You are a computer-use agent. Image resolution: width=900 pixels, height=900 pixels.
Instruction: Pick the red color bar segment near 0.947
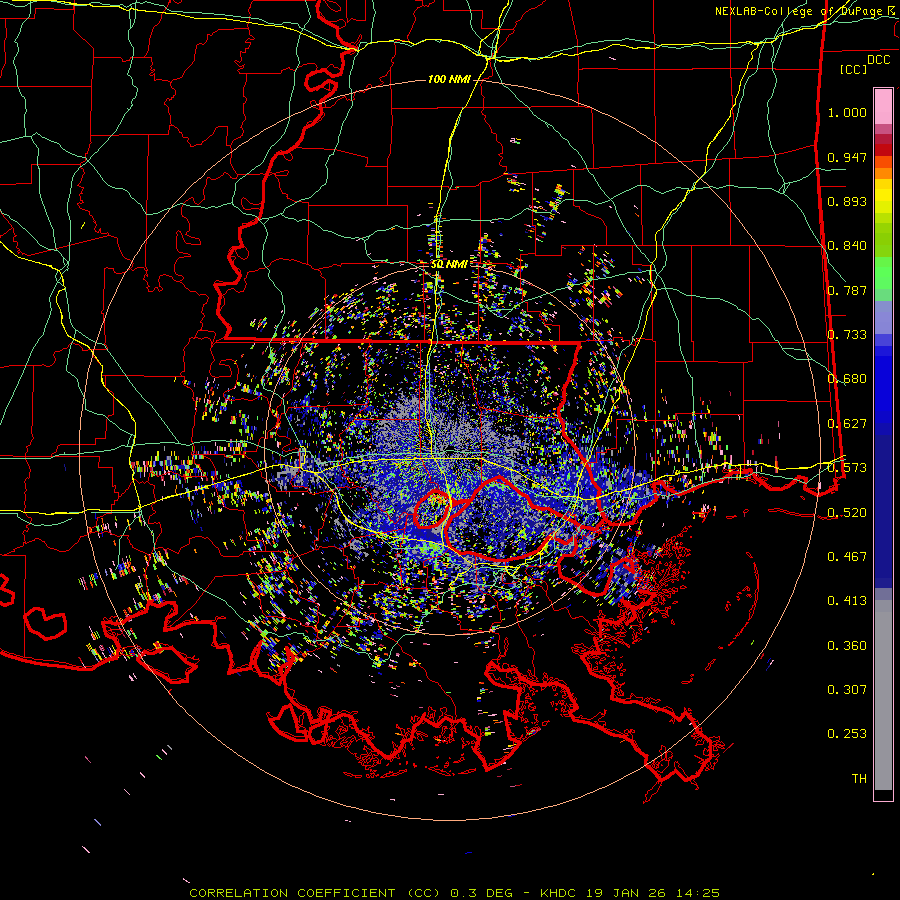point(883,149)
